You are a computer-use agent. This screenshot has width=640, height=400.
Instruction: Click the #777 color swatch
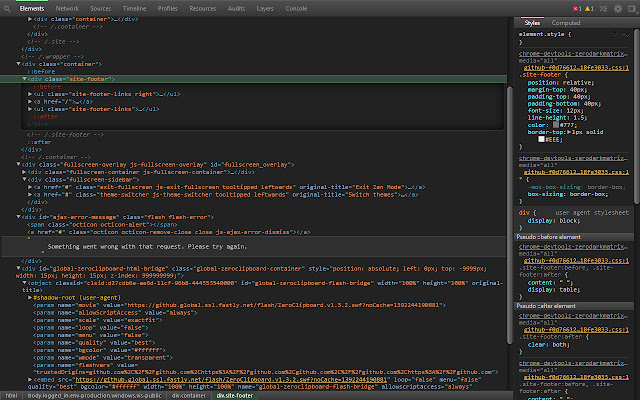click(x=558, y=125)
